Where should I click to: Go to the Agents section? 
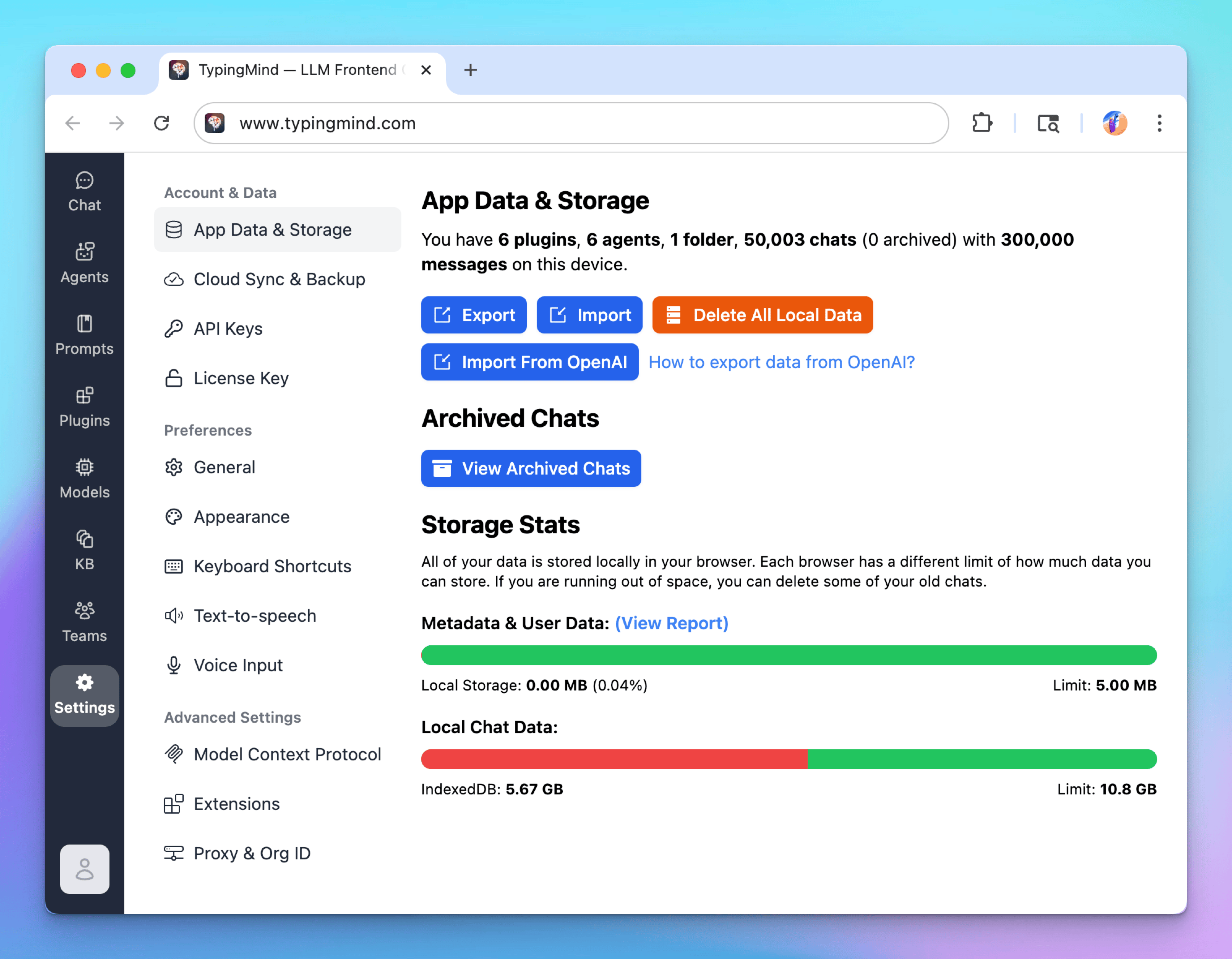click(x=84, y=264)
